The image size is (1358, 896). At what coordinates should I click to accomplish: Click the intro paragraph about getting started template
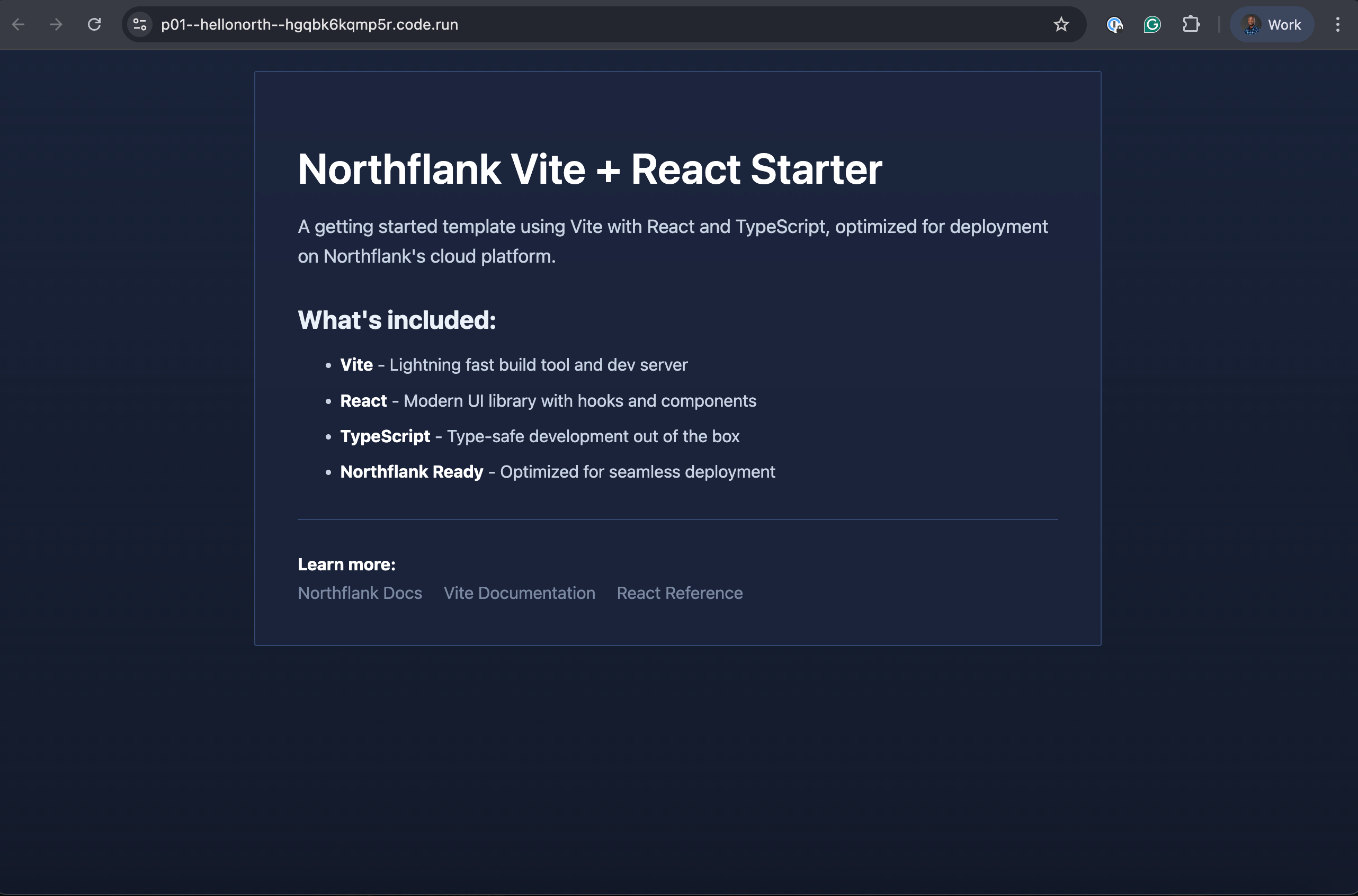coord(673,241)
